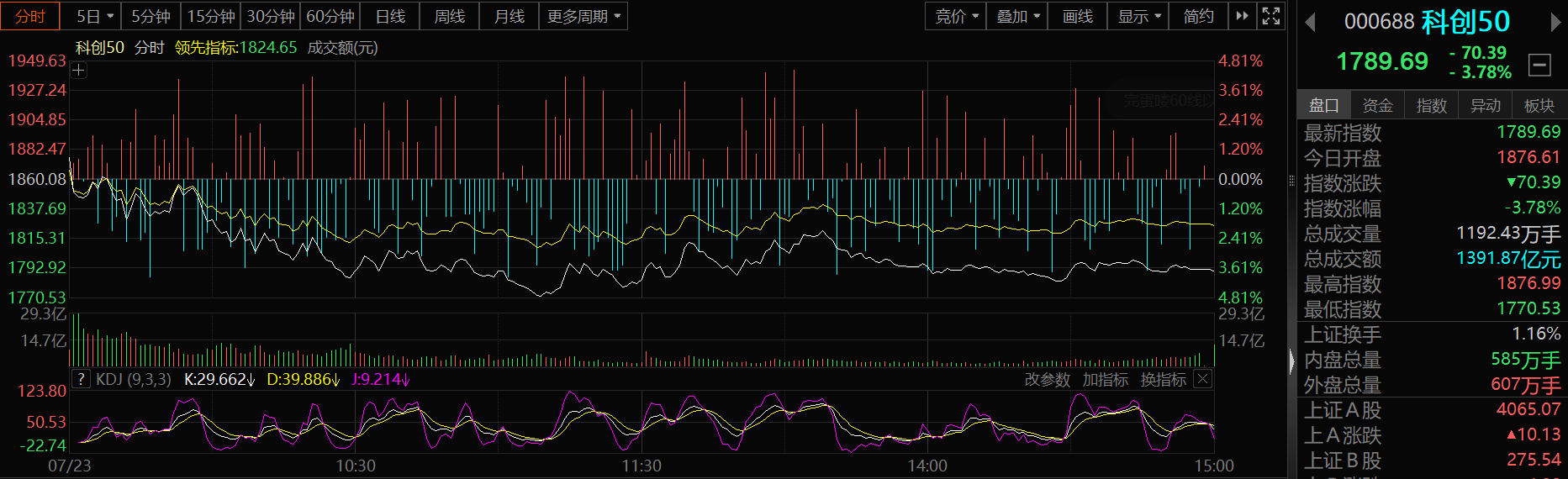Click the plus icon on chart corner
This screenshot has width=1568, height=479.
78,71
